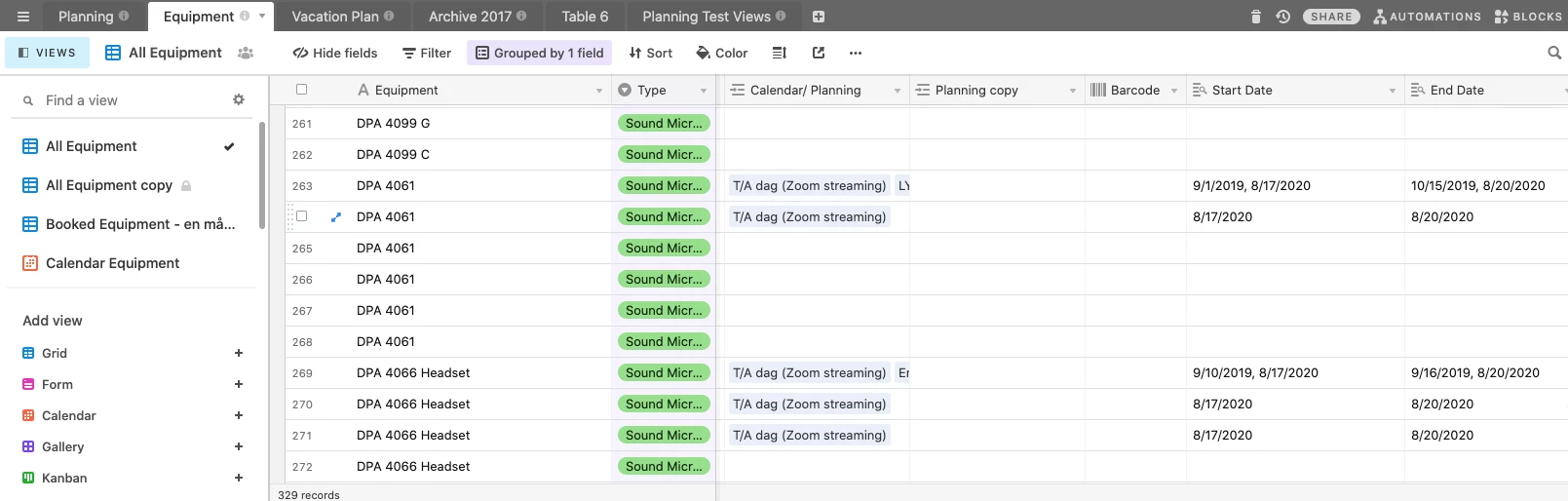Viewport: 1568px width, 501px height.
Task: Click DPA 4099 C equipment cell
Action: pos(393,155)
